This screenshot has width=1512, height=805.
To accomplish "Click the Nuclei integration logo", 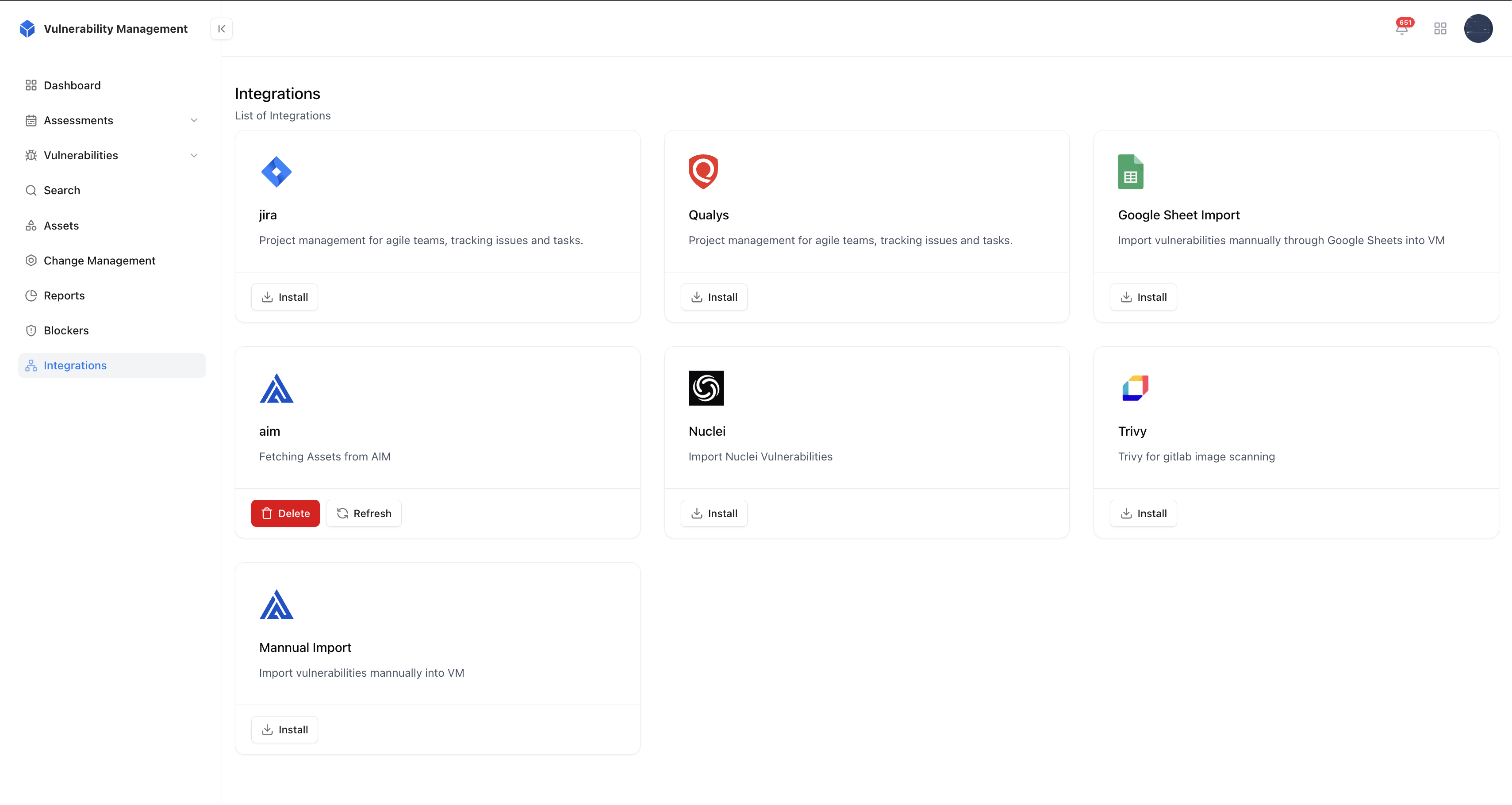I will 706,388.
